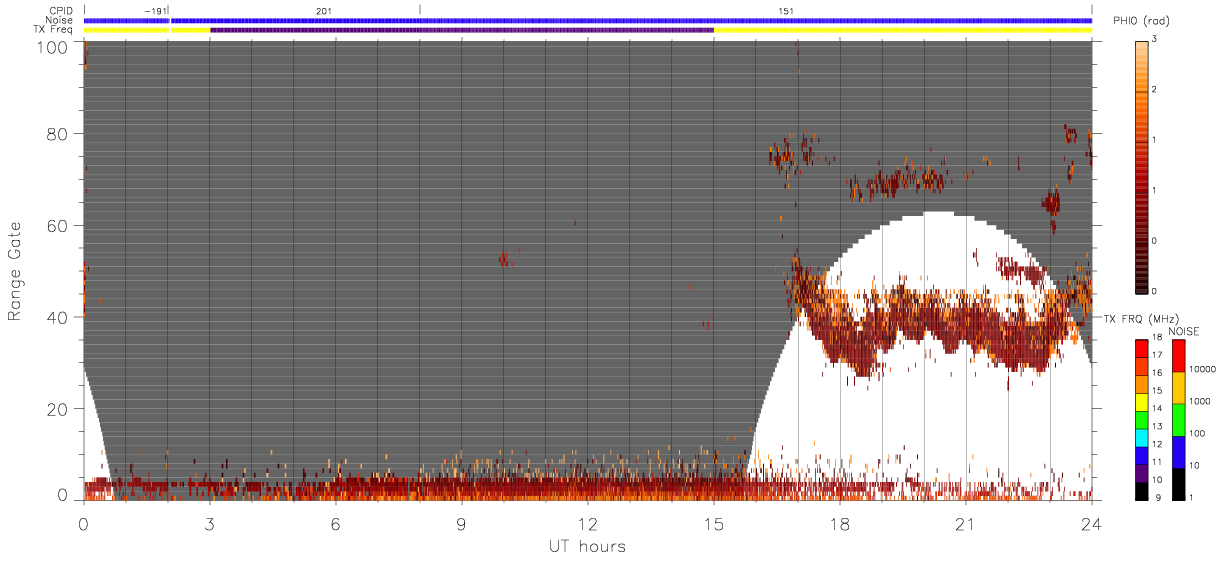
Task: Click the lightest top band of PHI0 colorbar
Action: (1142, 43)
